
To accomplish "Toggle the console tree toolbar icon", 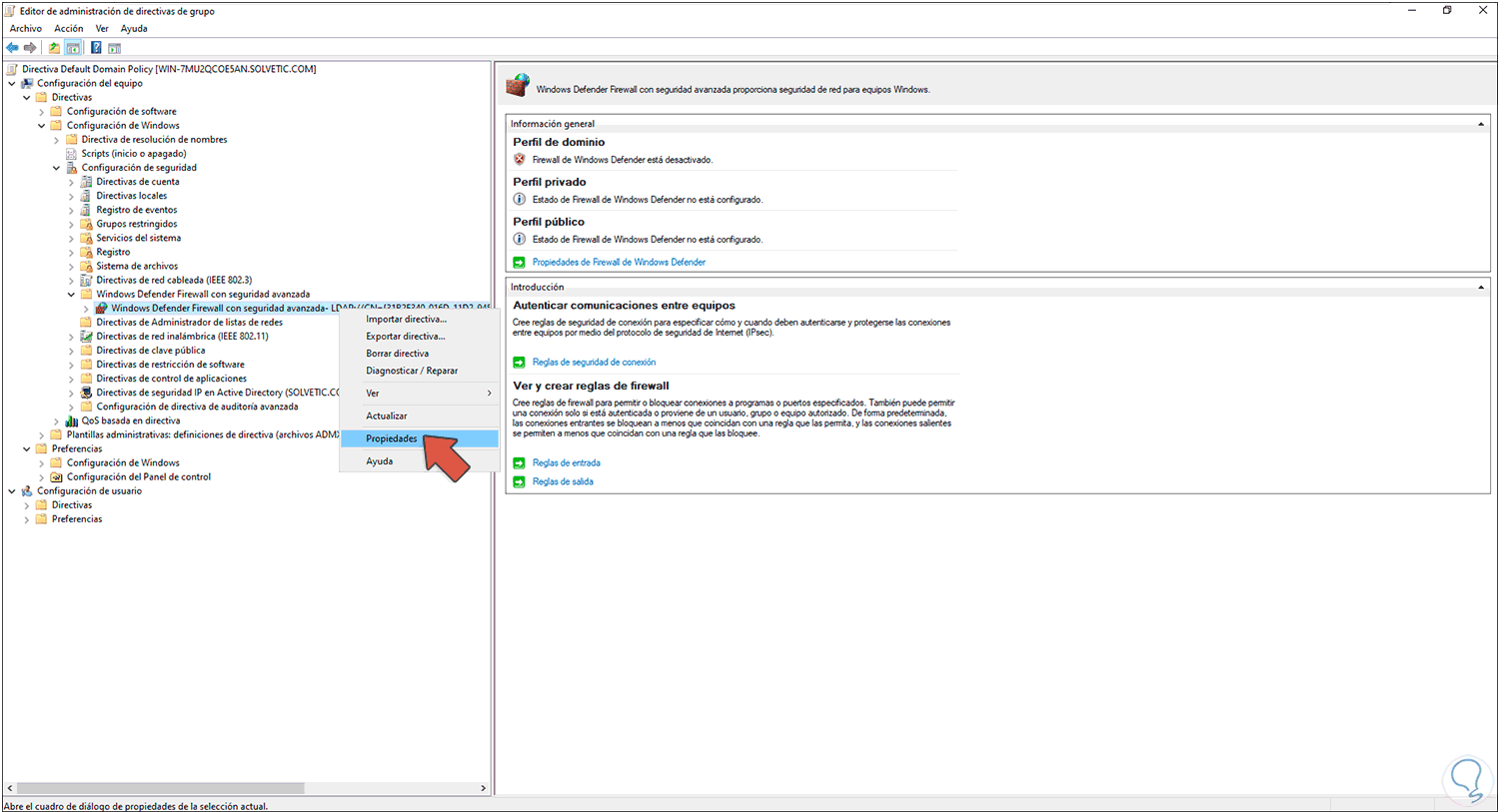I will coord(73,48).
